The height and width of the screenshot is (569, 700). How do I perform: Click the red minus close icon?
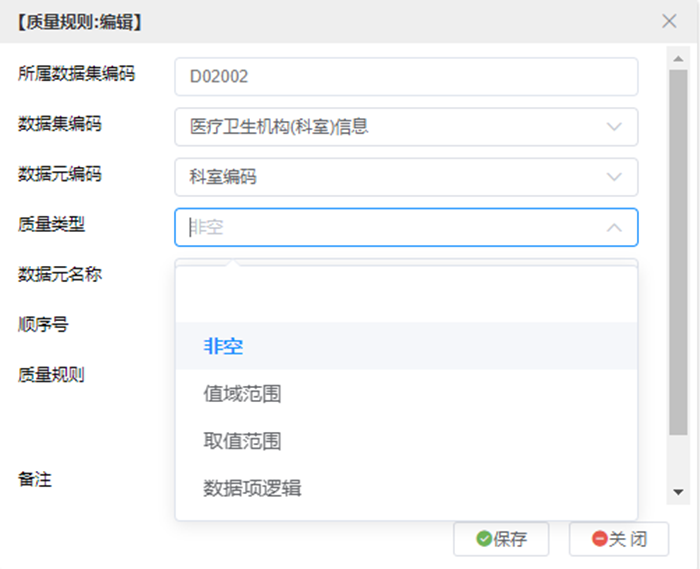(600, 539)
